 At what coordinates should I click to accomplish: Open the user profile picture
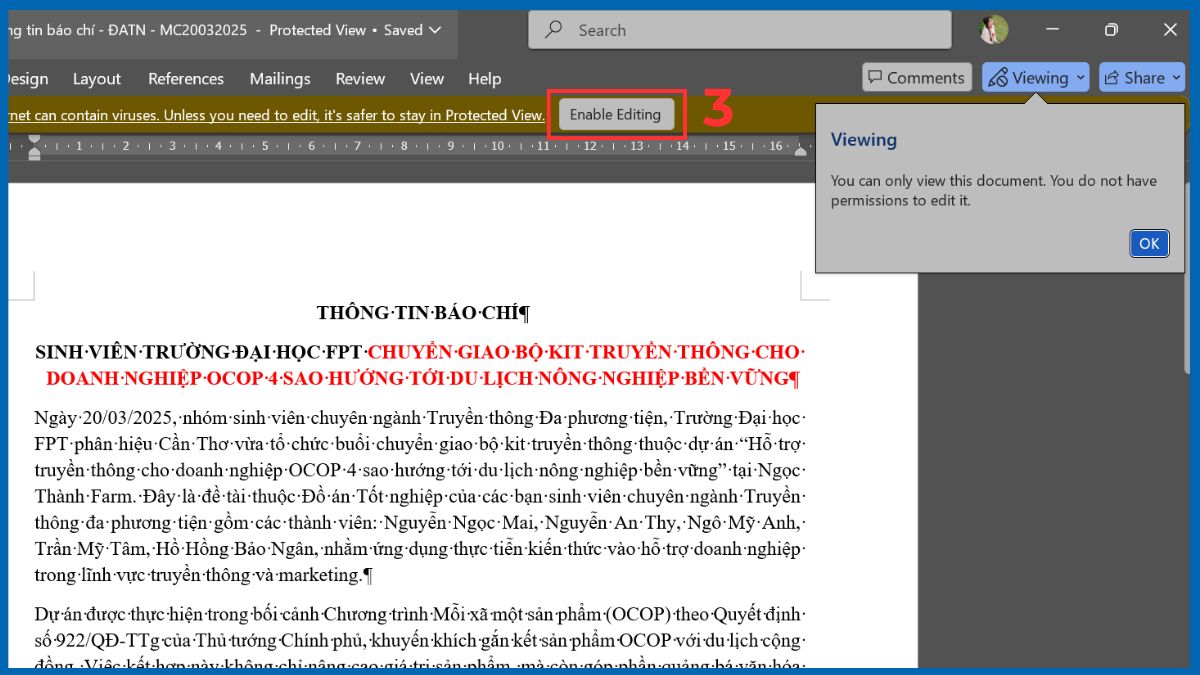coord(993,29)
